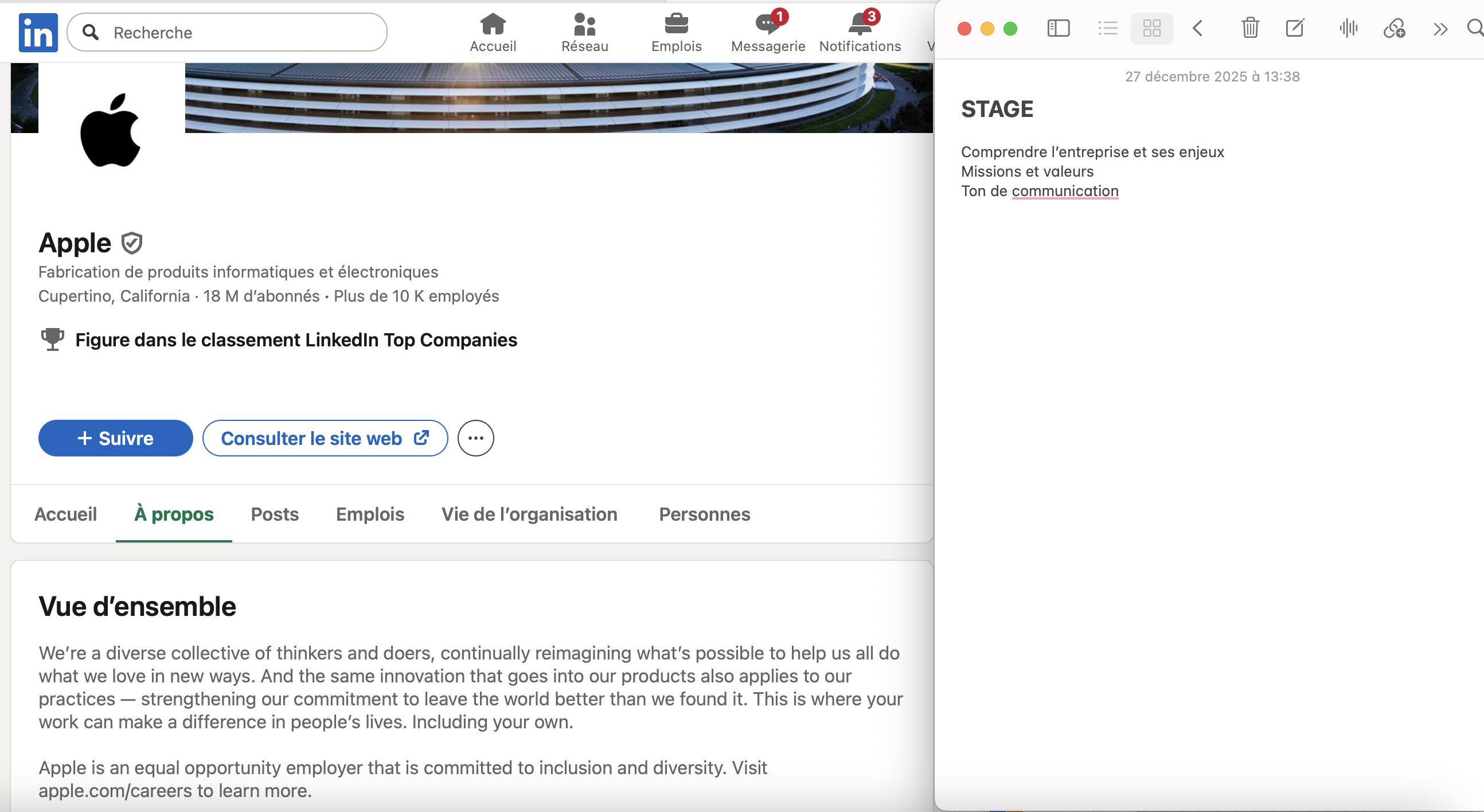Click the Plus de 10 K employés link
Viewport: 1484px width, 812px height.
(x=416, y=296)
